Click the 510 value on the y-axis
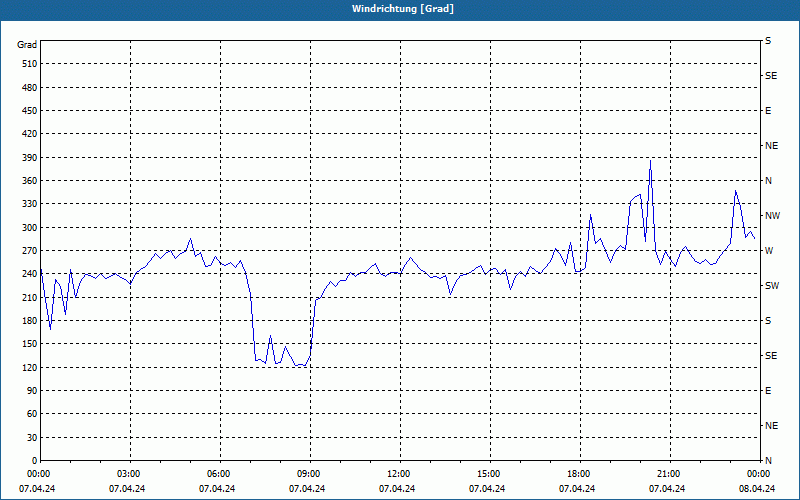 point(27,64)
